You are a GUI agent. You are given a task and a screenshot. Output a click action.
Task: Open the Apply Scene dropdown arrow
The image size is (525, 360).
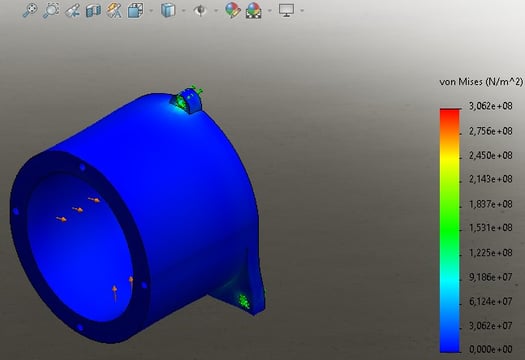tap(270, 11)
